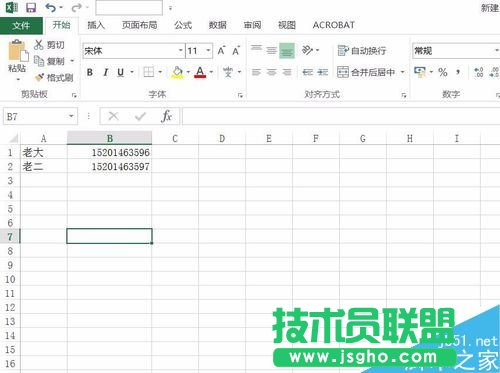Click the 剪切 cut button
The width and height of the screenshot is (500, 373).
tap(50, 45)
